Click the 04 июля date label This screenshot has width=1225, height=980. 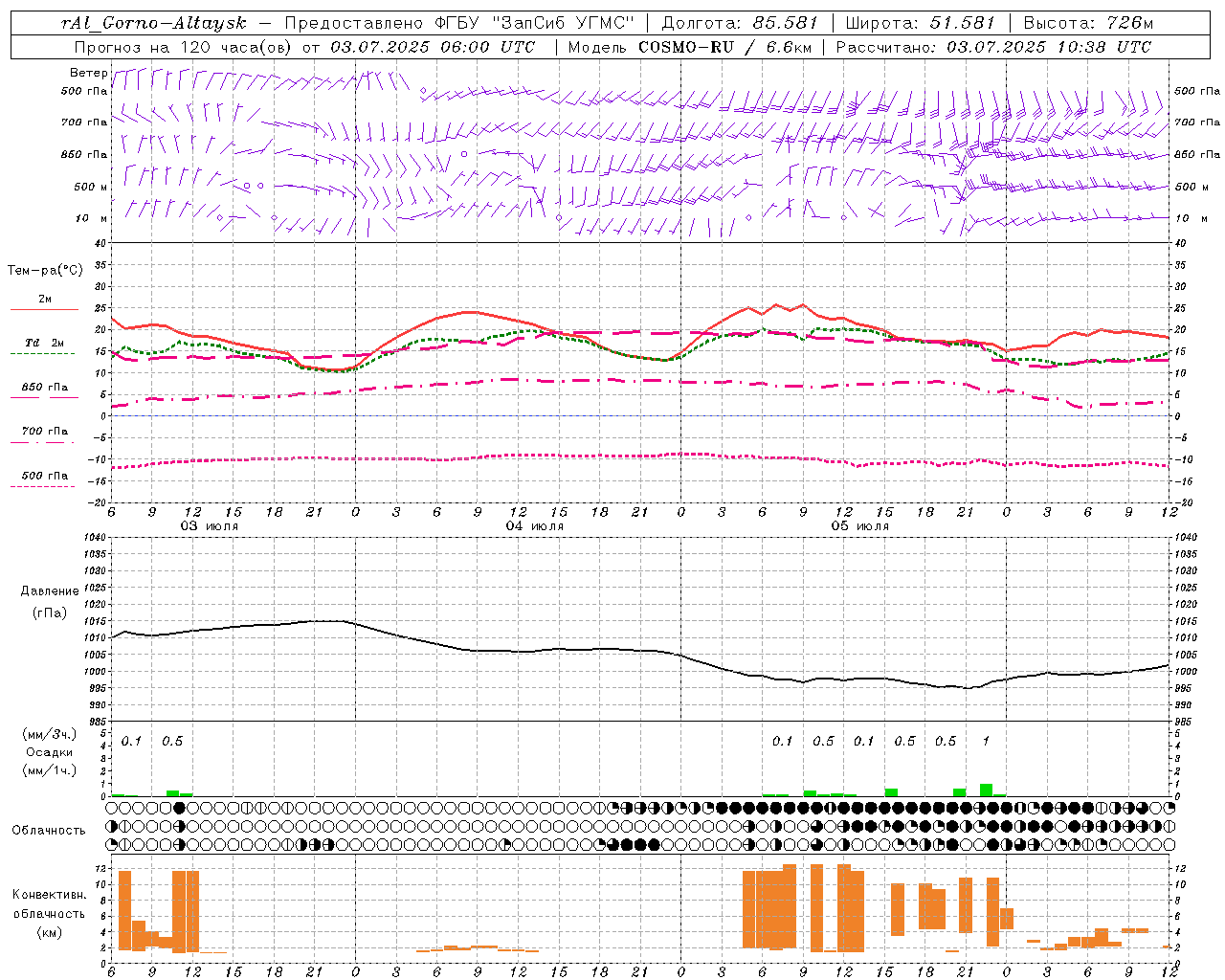click(535, 526)
